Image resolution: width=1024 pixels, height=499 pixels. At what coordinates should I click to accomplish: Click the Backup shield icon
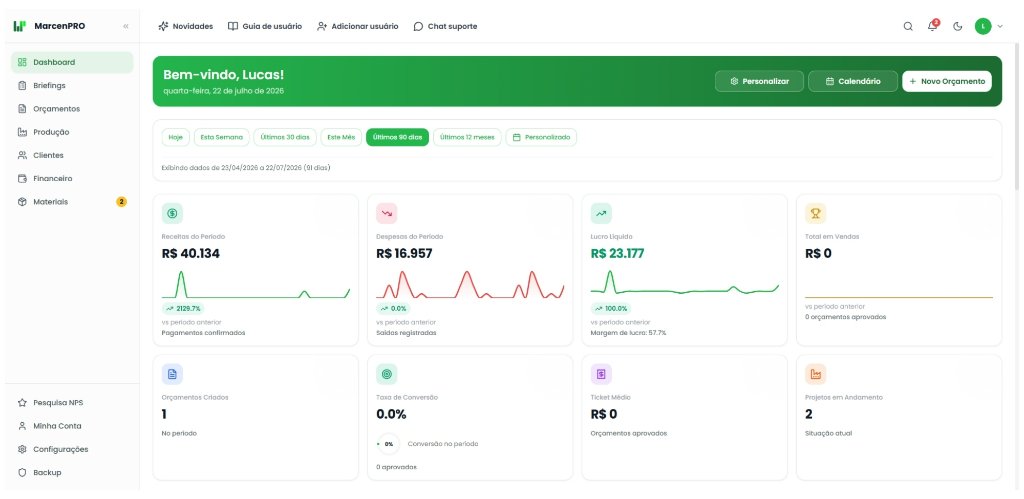[22, 472]
